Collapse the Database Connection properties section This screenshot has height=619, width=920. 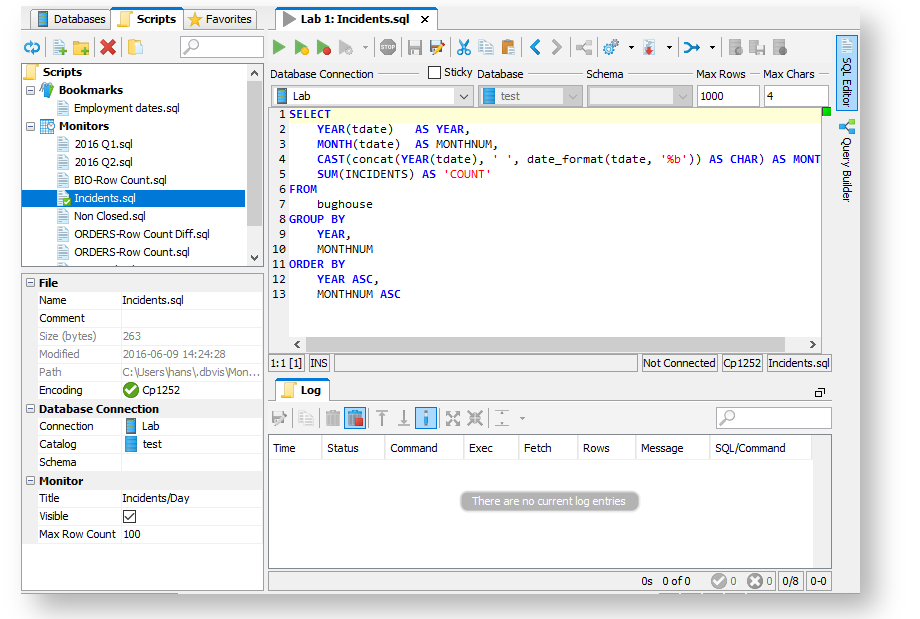(x=31, y=409)
